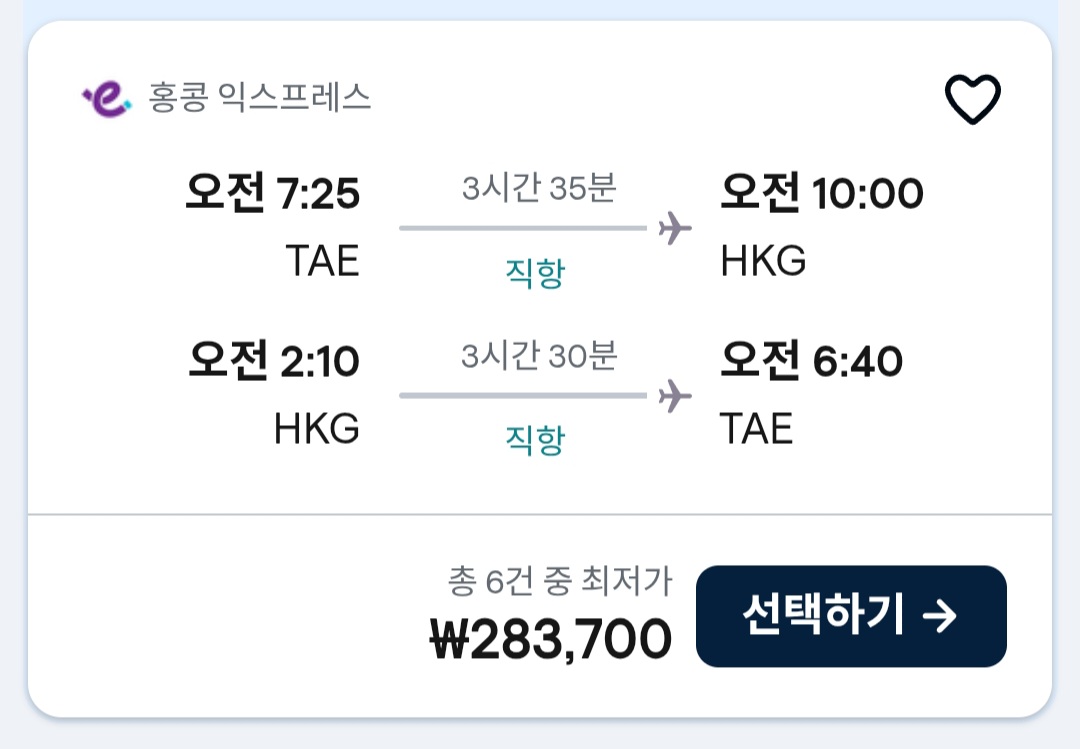Image resolution: width=1080 pixels, height=749 pixels.
Task: Click the 직항 label under 3시간 35분
Action: point(534,272)
